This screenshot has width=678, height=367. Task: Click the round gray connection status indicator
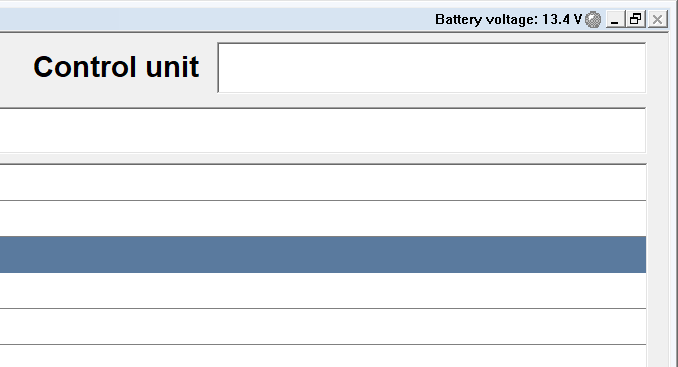pyautogui.click(x=593, y=19)
